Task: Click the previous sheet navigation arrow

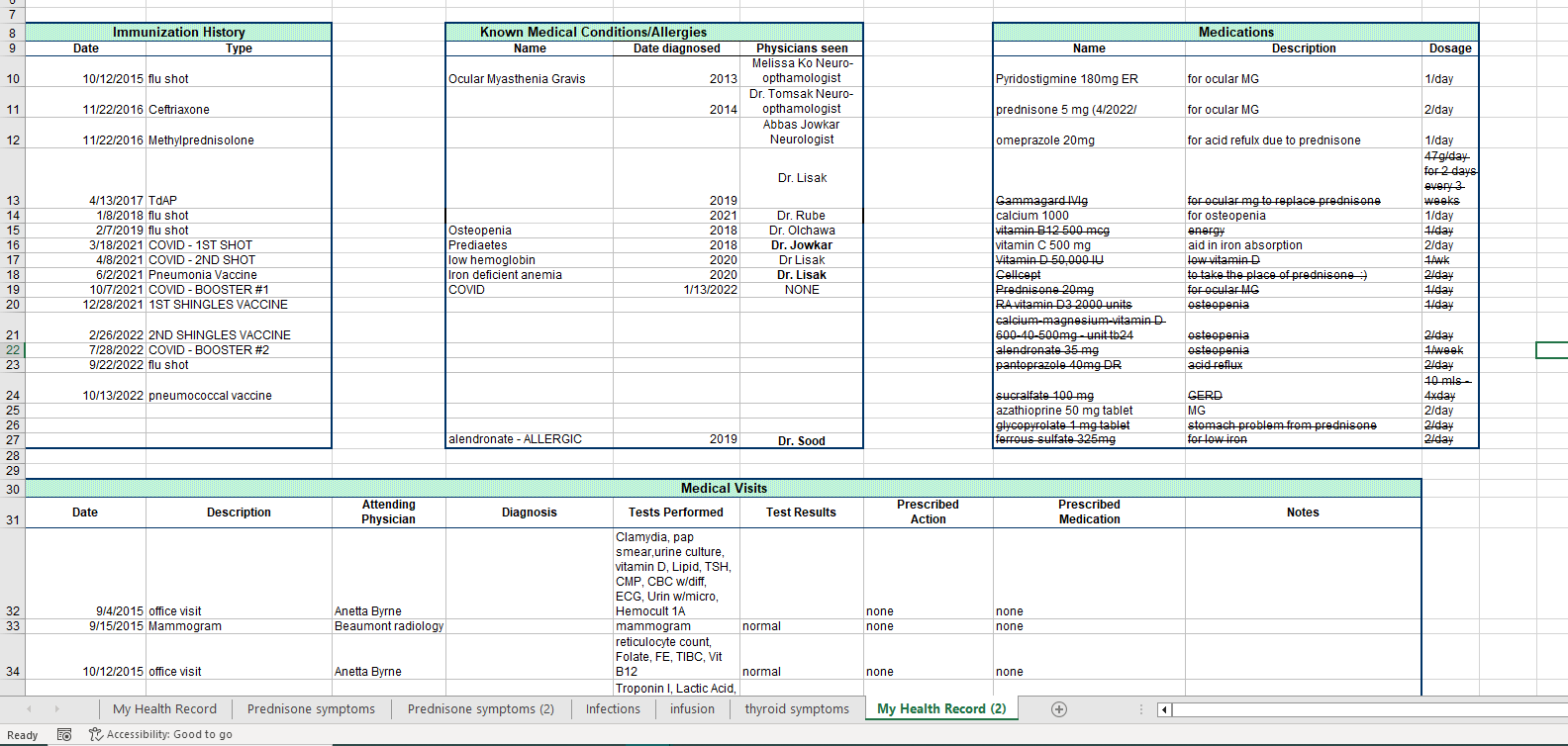Action: [29, 708]
